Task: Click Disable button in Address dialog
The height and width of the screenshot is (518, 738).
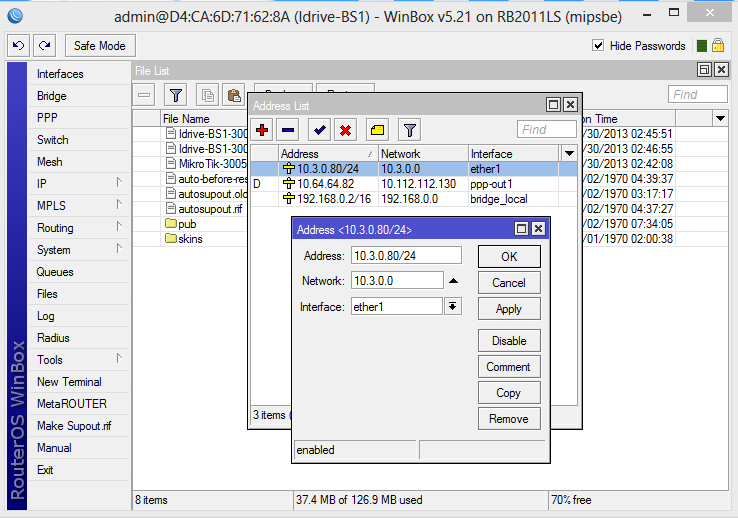Action: (x=509, y=341)
